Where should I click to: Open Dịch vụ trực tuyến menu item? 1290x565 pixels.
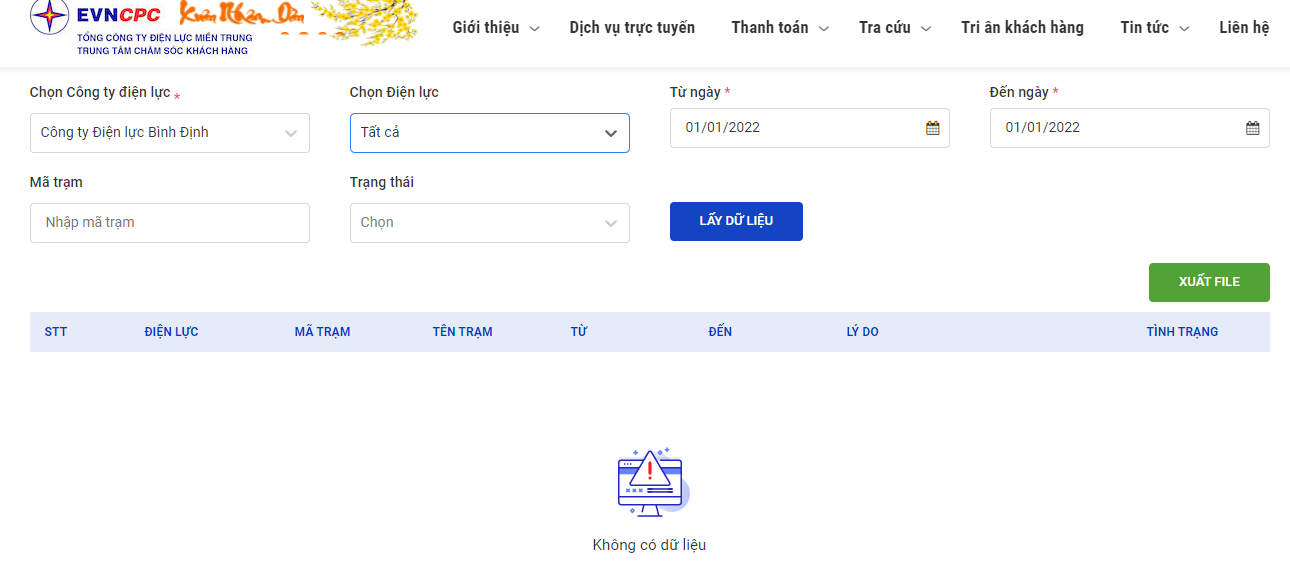pos(632,28)
